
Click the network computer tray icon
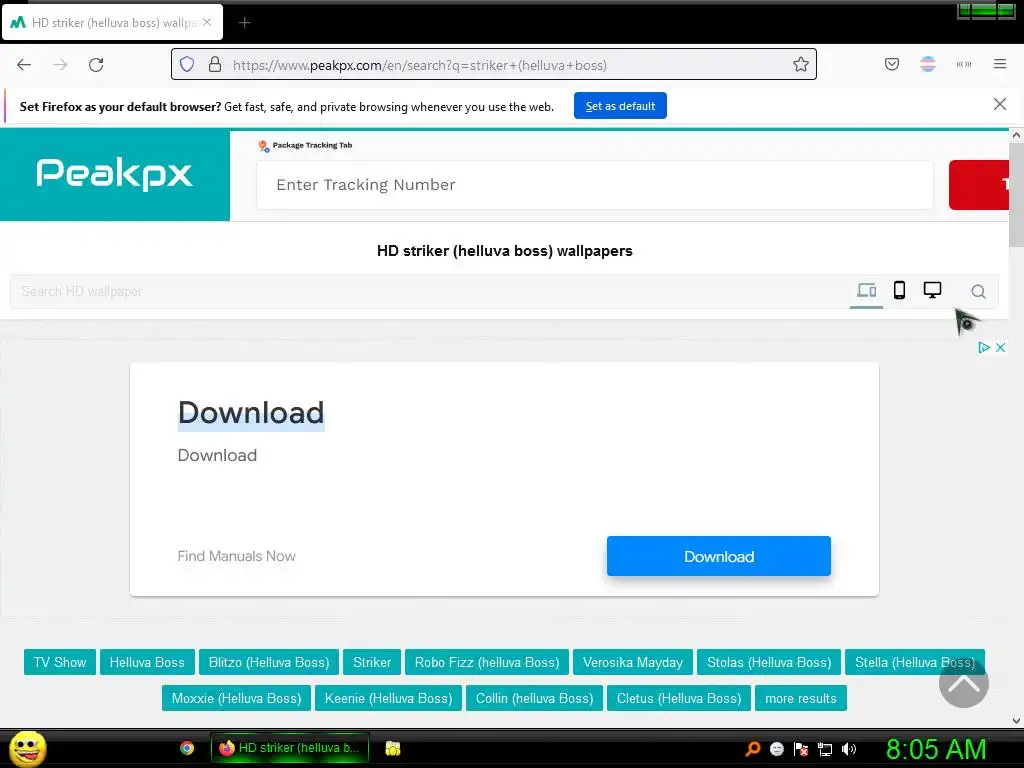click(825, 749)
